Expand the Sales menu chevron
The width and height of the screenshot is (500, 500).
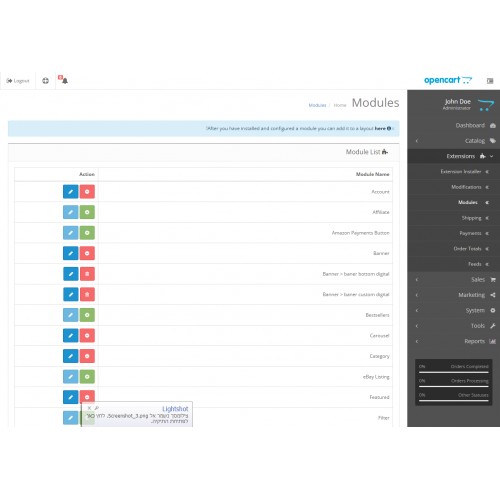(x=417, y=280)
